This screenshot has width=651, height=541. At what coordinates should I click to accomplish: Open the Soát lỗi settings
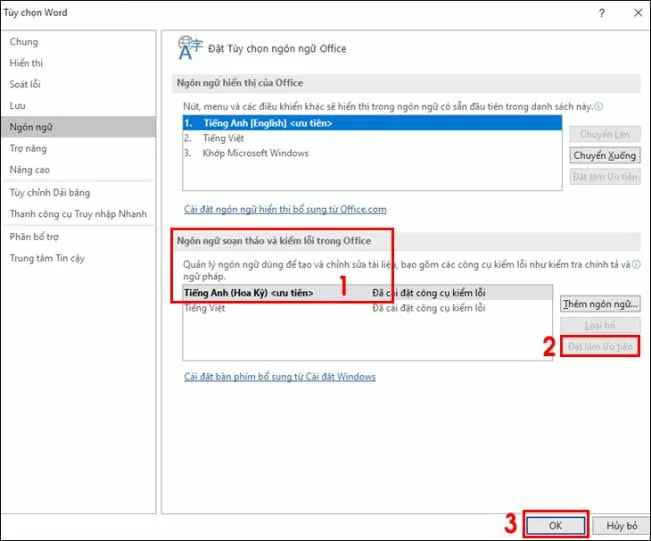(x=26, y=84)
